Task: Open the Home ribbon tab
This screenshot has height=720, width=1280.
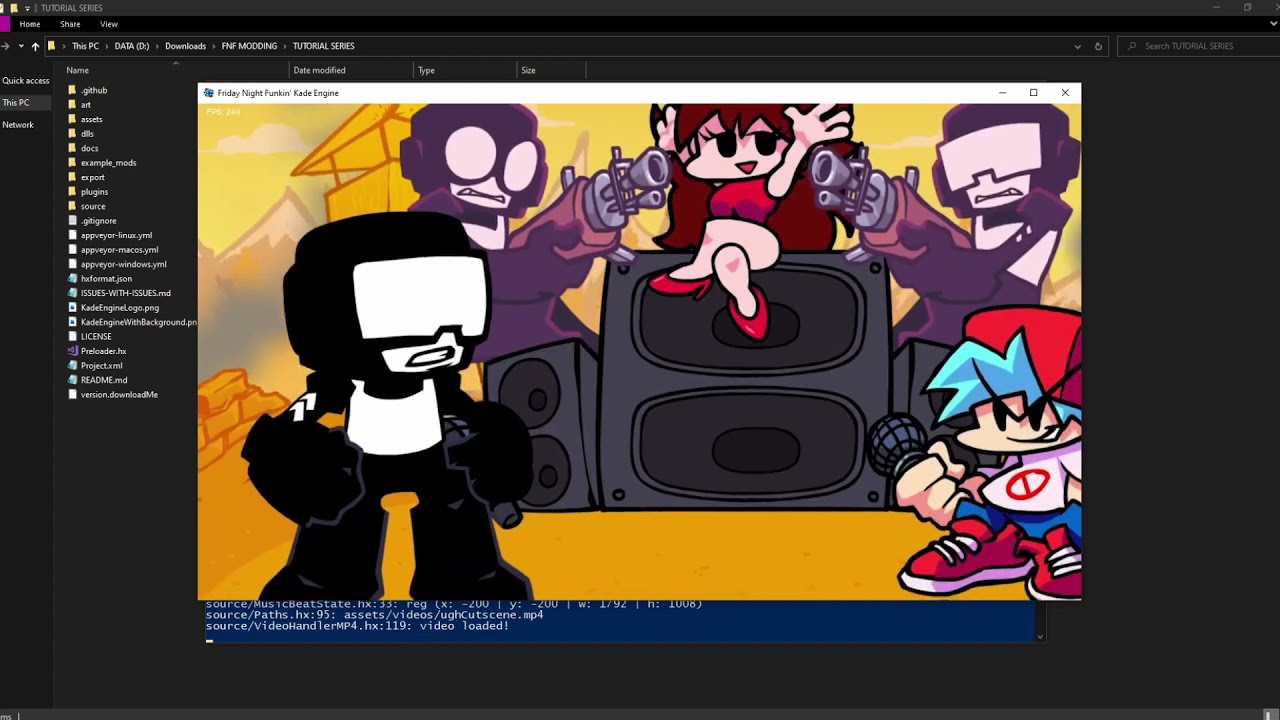Action: pyautogui.click(x=30, y=24)
